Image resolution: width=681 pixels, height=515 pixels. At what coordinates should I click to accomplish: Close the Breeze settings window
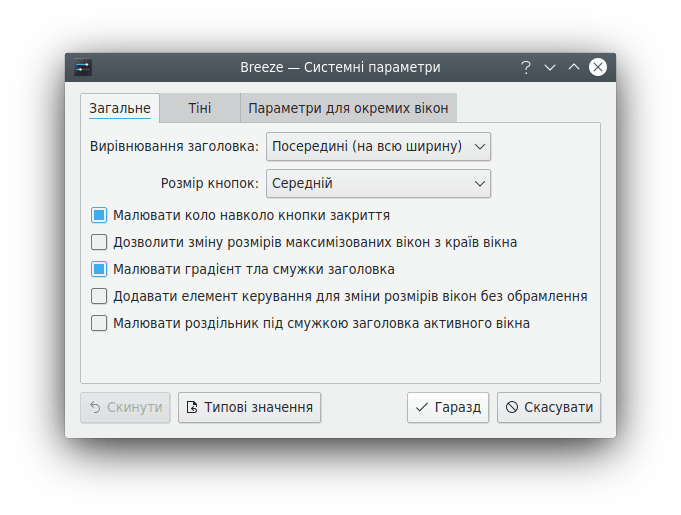[x=598, y=67]
